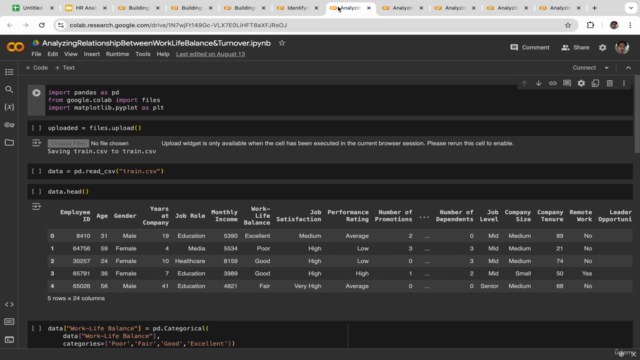Open Last edited on August 13 link
The height and width of the screenshot is (360, 640).
coord(211,54)
